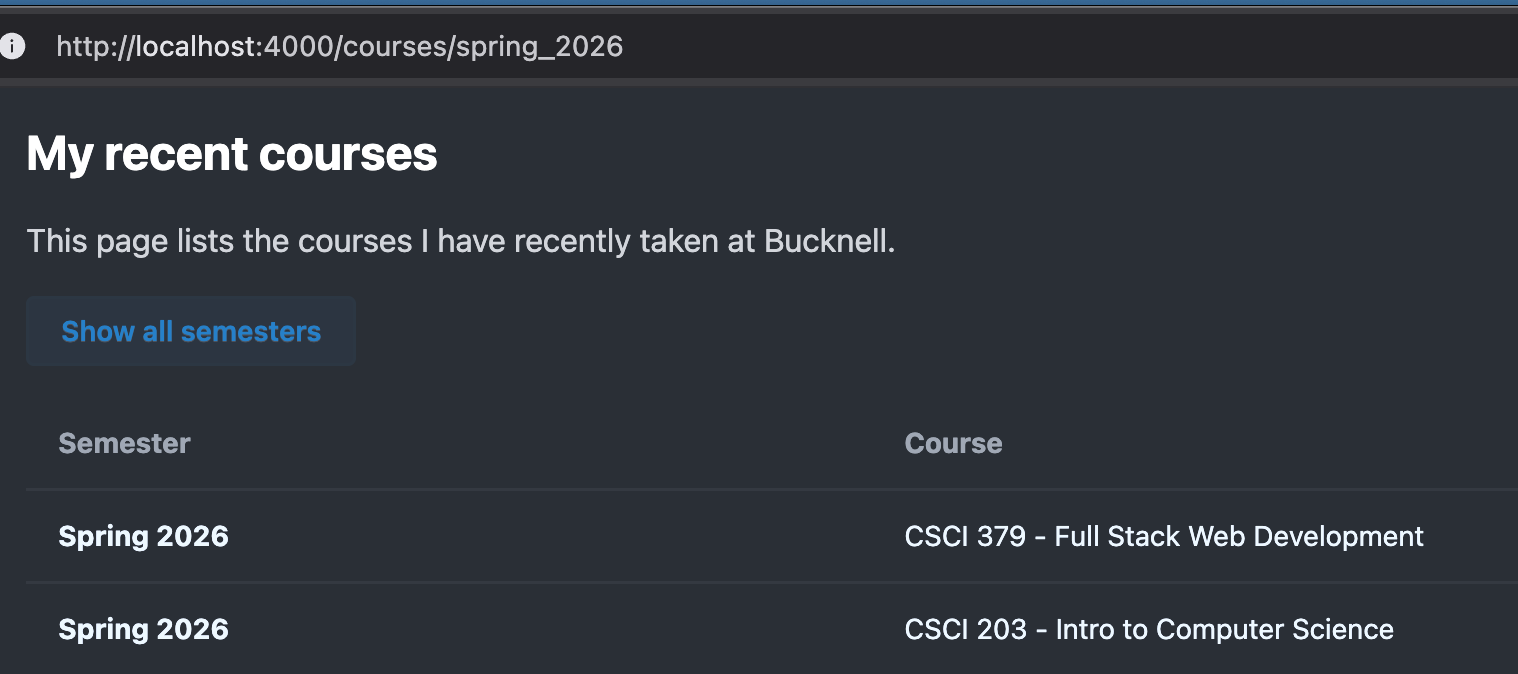The width and height of the screenshot is (1518, 674).
Task: Click the site information icon in address bar
Action: coord(12,46)
